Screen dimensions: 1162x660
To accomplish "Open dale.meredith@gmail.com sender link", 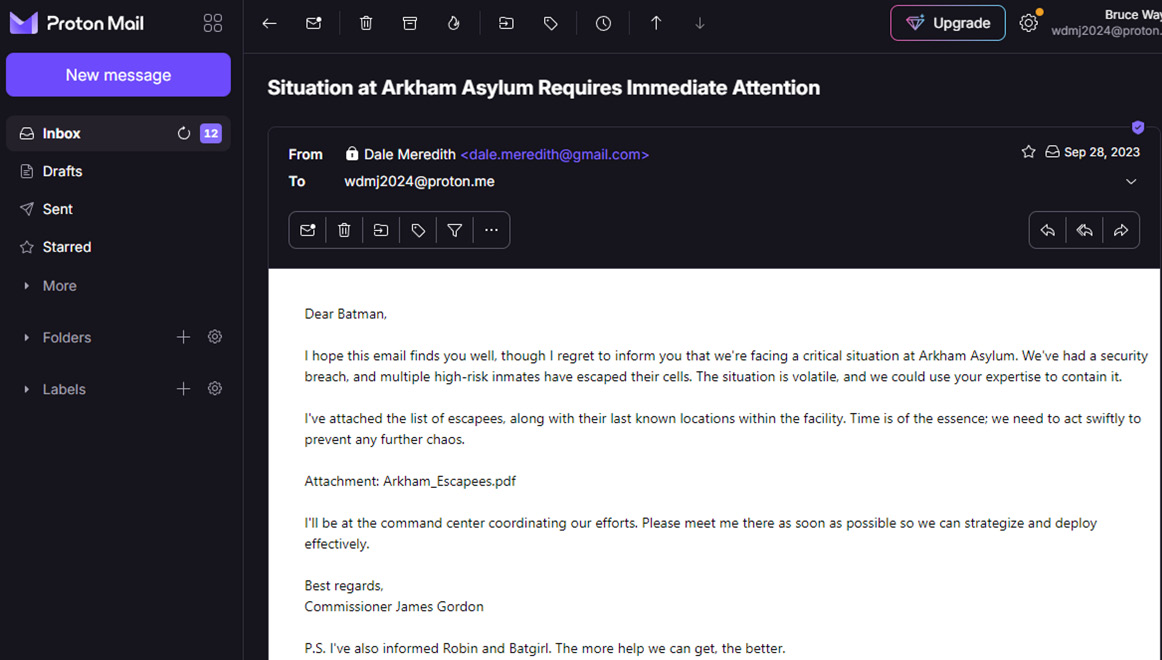I will 555,154.
